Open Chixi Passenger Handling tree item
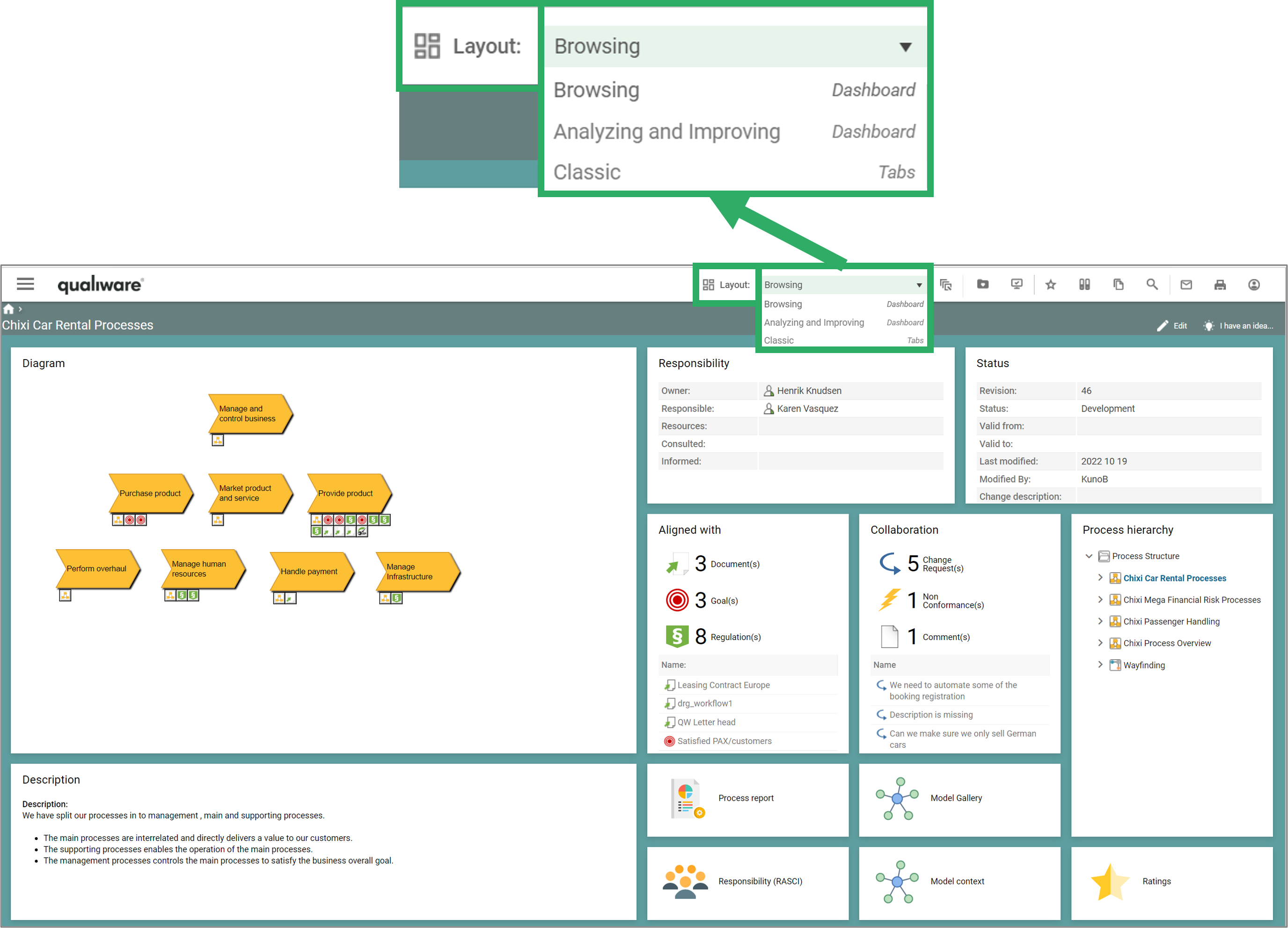Viewport: 1288px width, 928px height. point(1171,621)
